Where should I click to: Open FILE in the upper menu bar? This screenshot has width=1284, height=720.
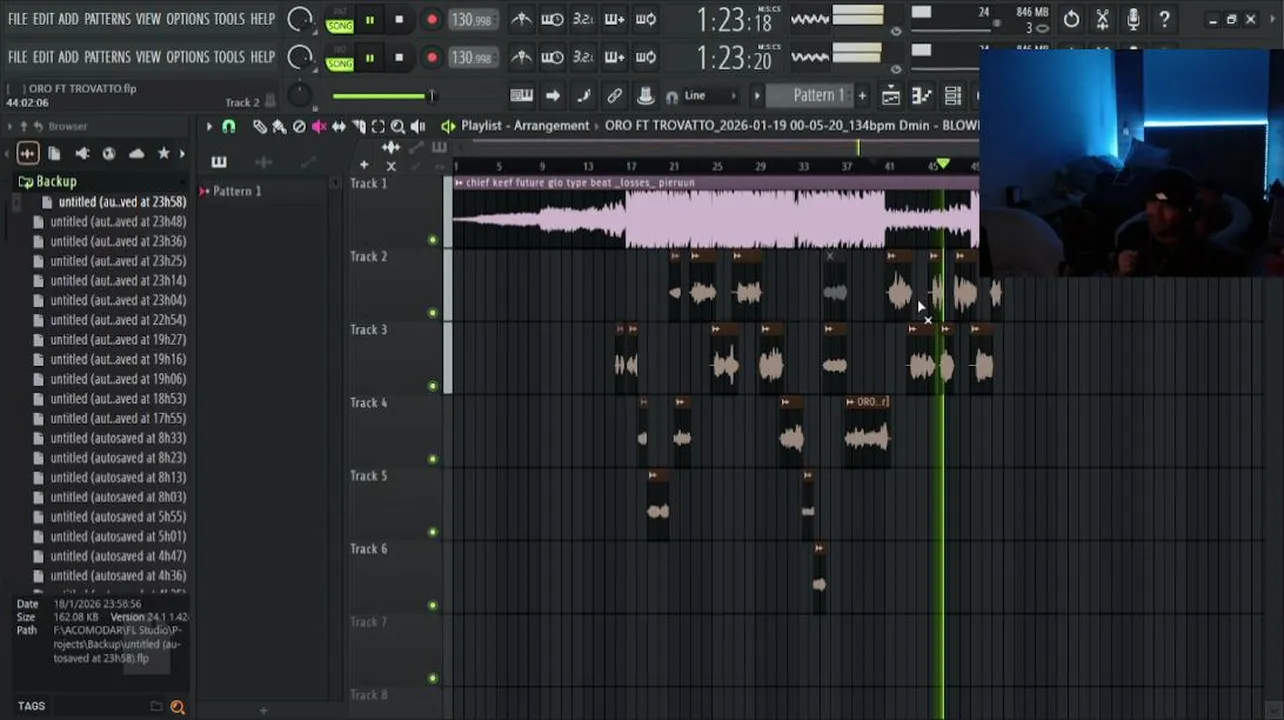[18, 19]
